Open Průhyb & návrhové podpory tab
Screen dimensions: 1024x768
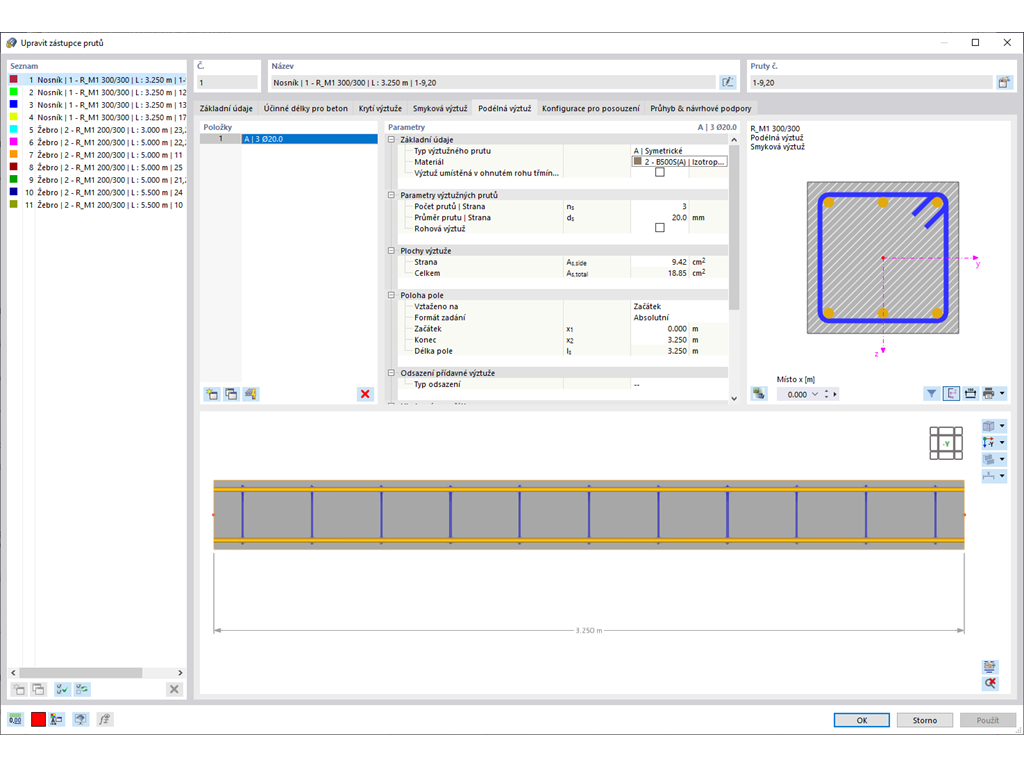[701, 108]
